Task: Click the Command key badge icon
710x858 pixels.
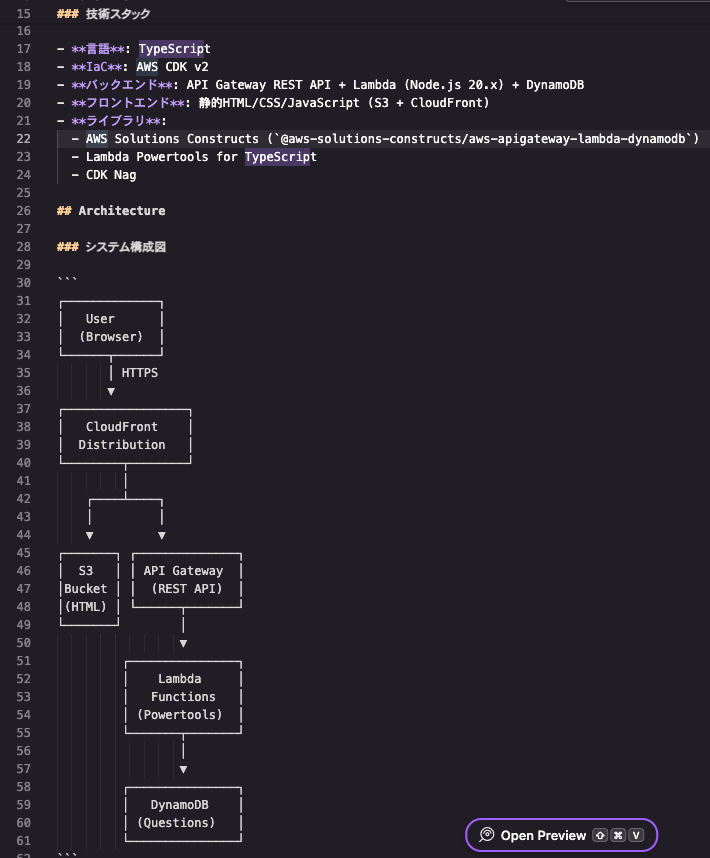Action: [618, 836]
